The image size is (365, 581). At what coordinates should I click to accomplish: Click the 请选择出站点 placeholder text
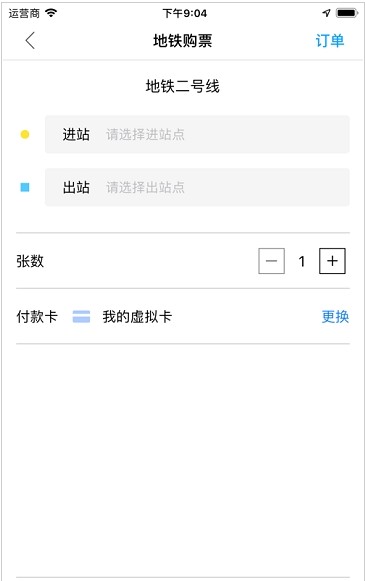[145, 187]
